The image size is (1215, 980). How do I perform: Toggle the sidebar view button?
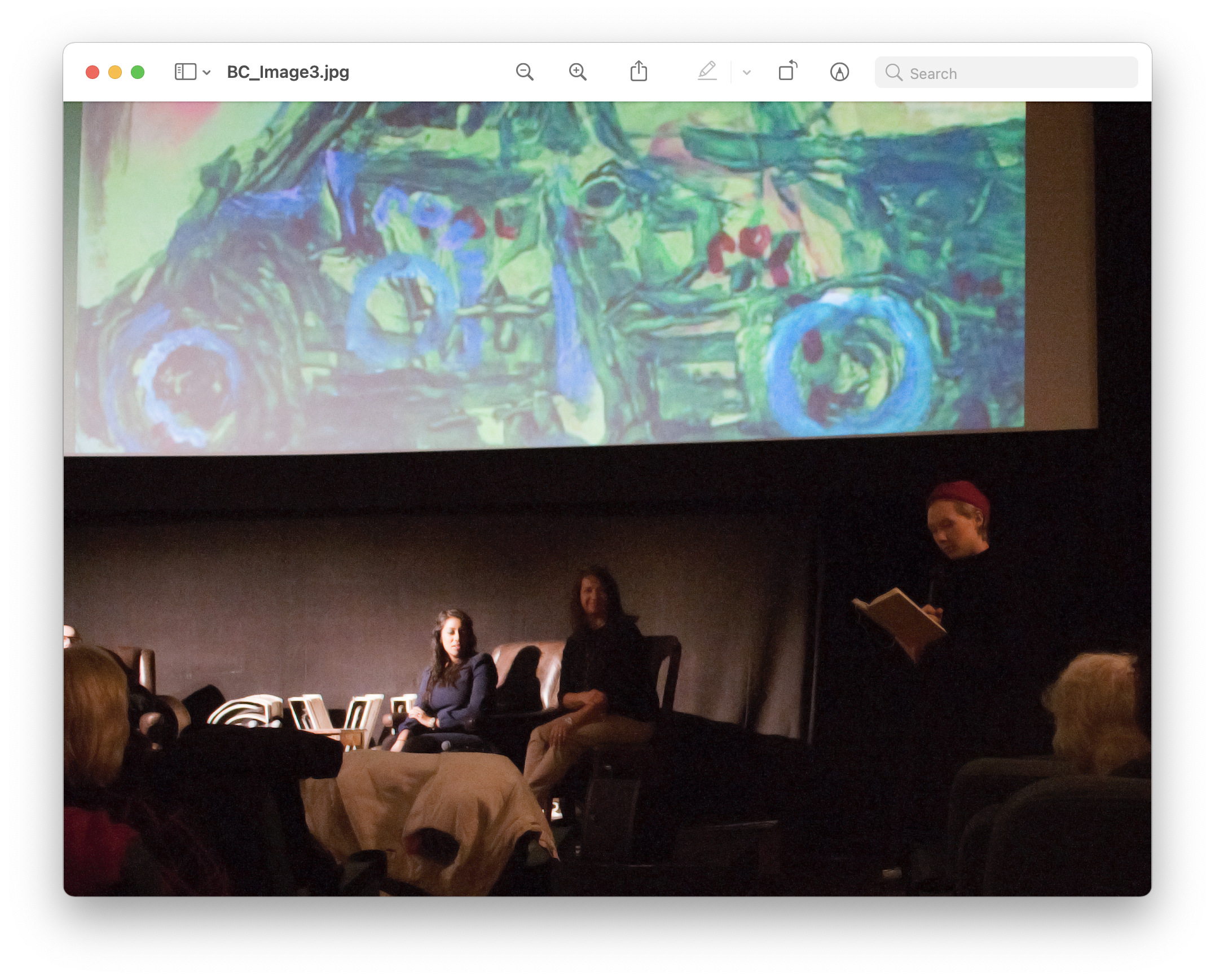click(x=185, y=72)
